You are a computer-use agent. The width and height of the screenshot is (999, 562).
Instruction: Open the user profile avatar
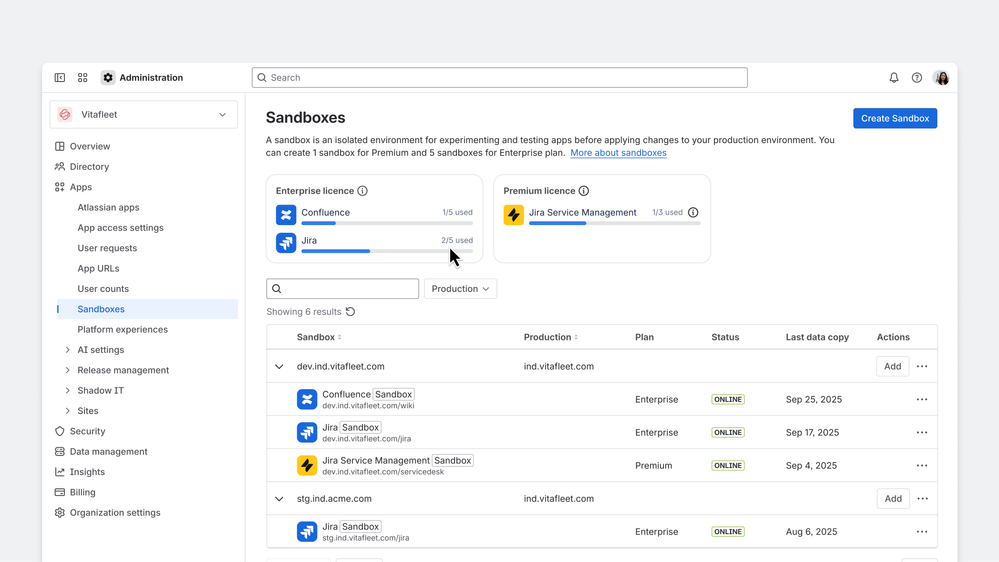point(941,78)
